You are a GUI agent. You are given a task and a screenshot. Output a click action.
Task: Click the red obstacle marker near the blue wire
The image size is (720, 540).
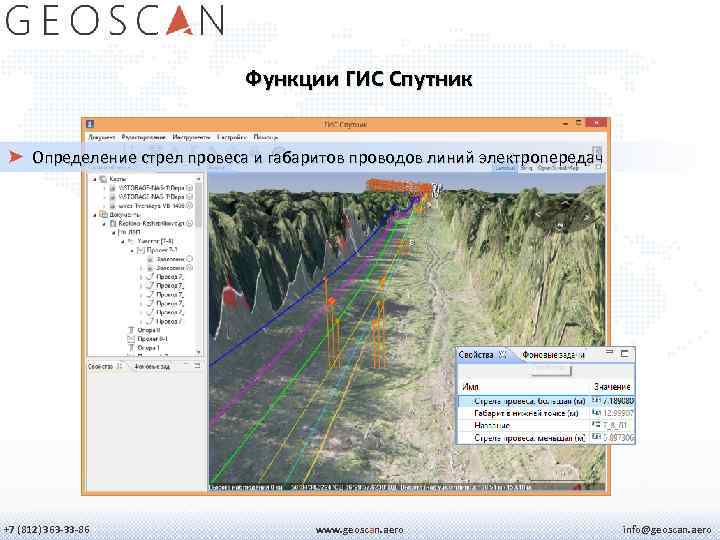pyautogui.click(x=231, y=295)
